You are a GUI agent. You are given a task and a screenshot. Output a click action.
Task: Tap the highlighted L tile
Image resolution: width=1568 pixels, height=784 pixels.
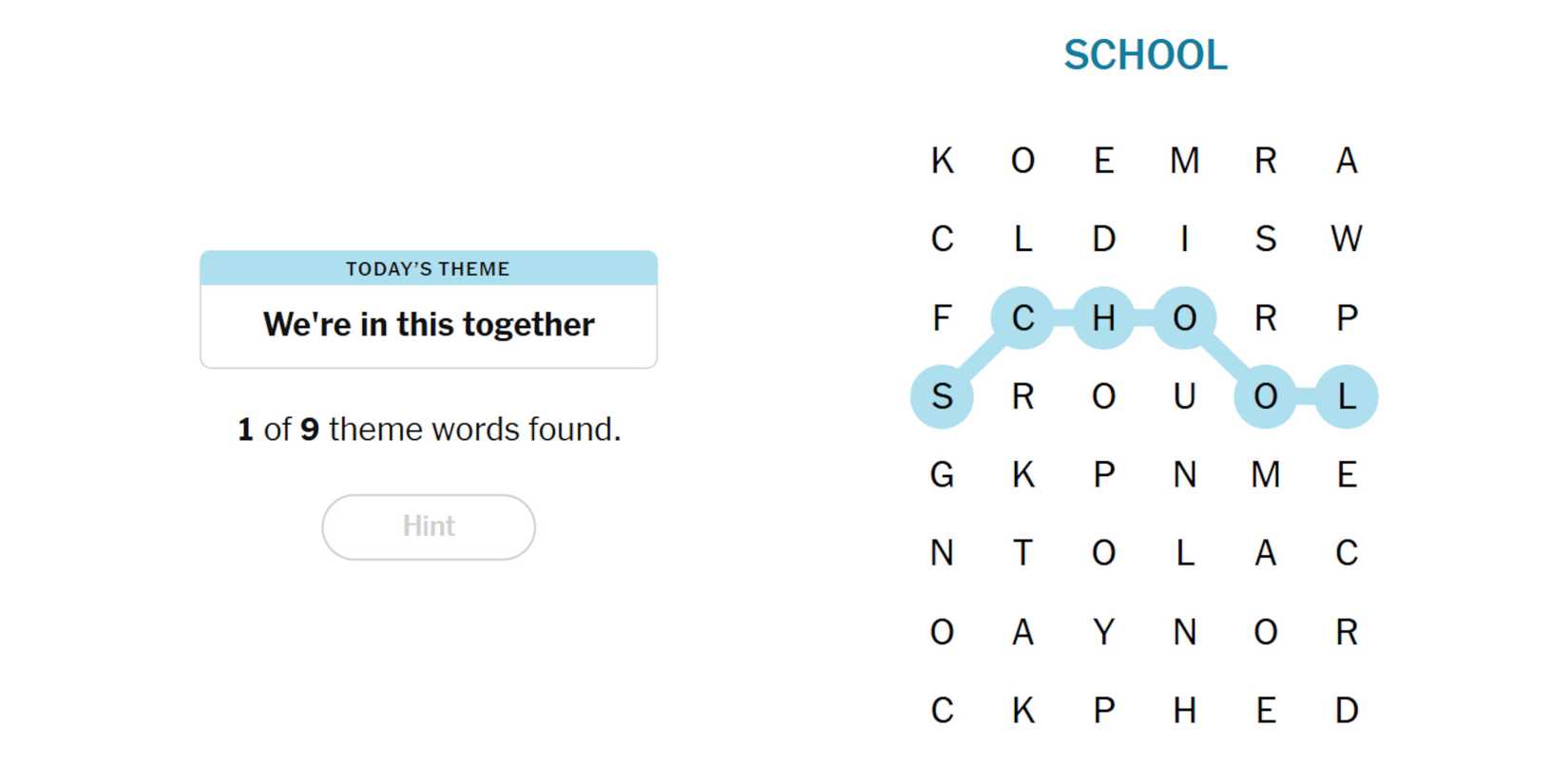pos(1346,396)
